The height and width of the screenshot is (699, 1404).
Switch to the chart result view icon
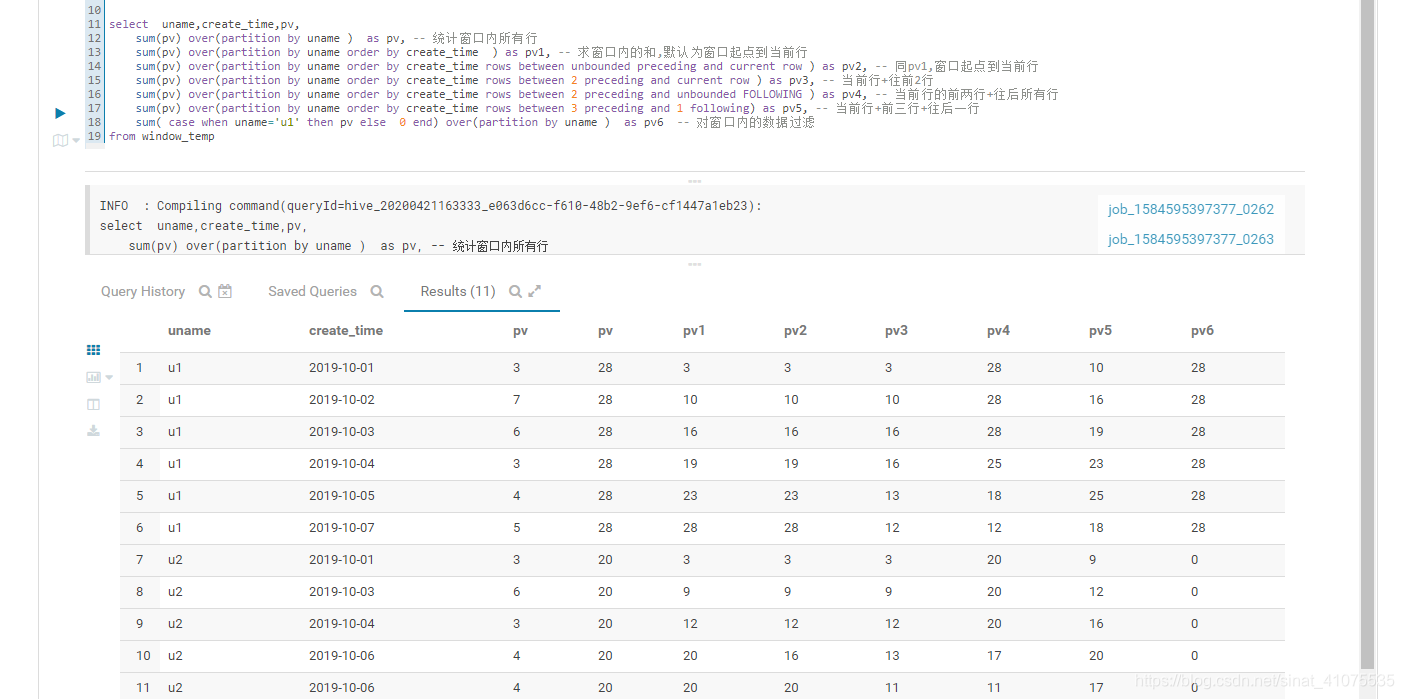coord(93,377)
